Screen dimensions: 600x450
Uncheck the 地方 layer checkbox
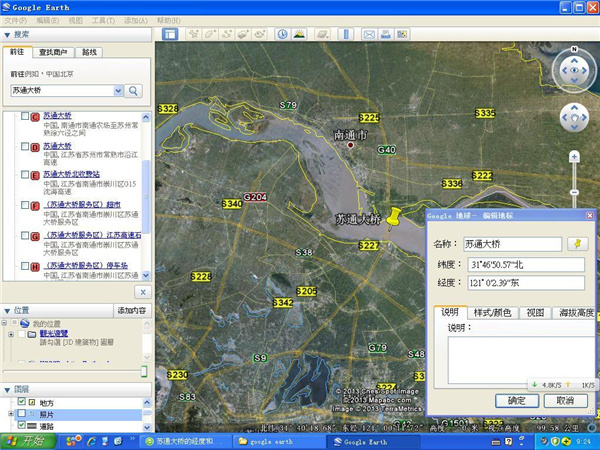[x=22, y=401]
